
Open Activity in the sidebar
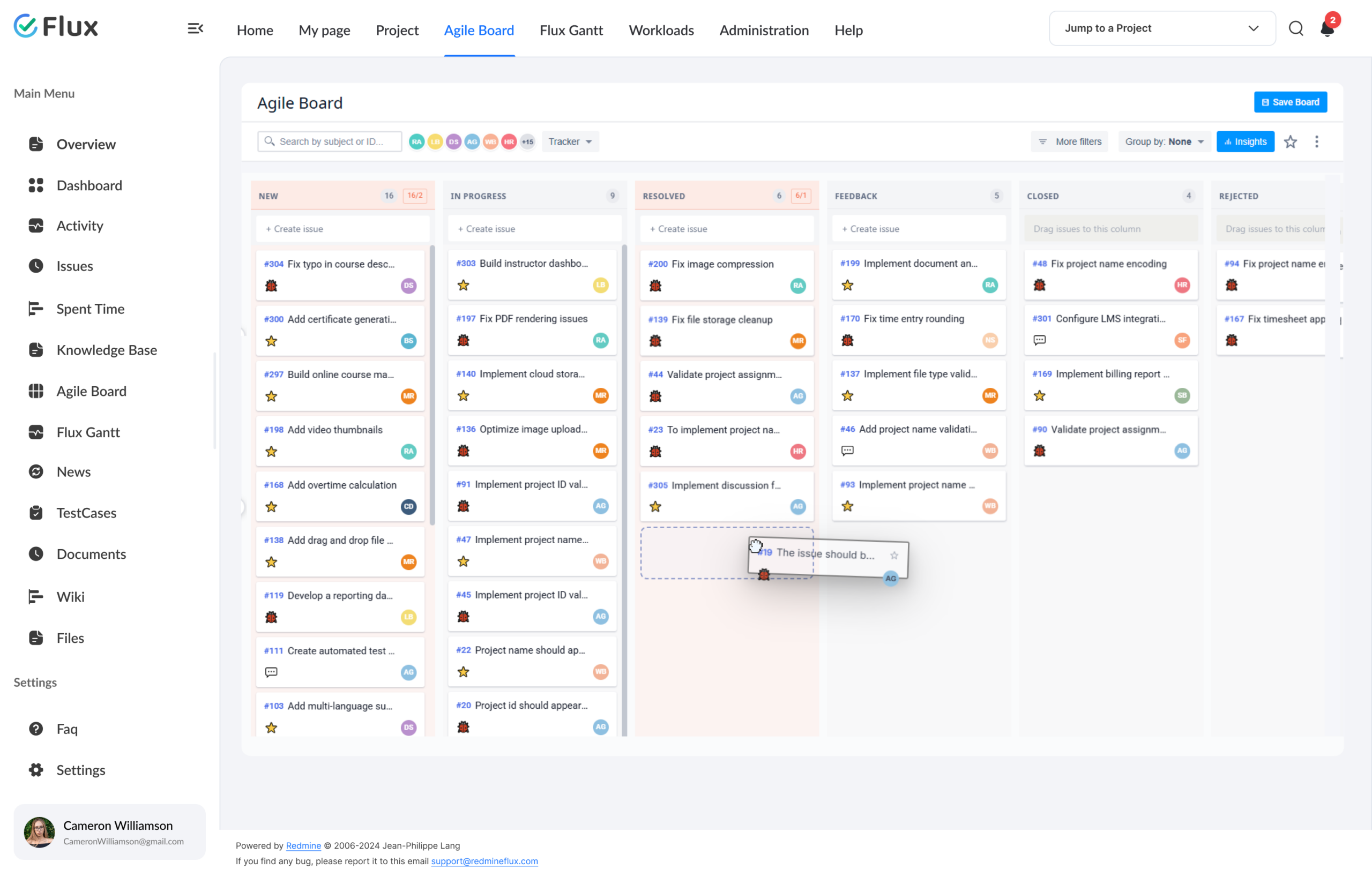[x=80, y=226]
